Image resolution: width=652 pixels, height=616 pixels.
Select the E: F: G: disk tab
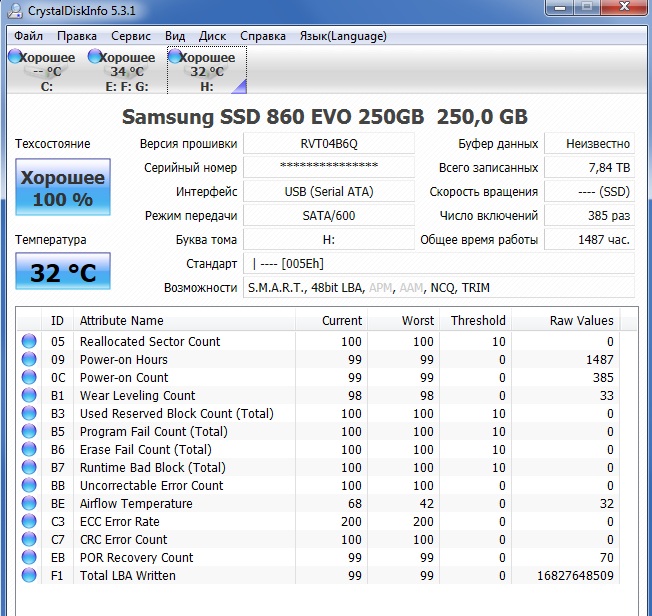click(x=127, y=70)
